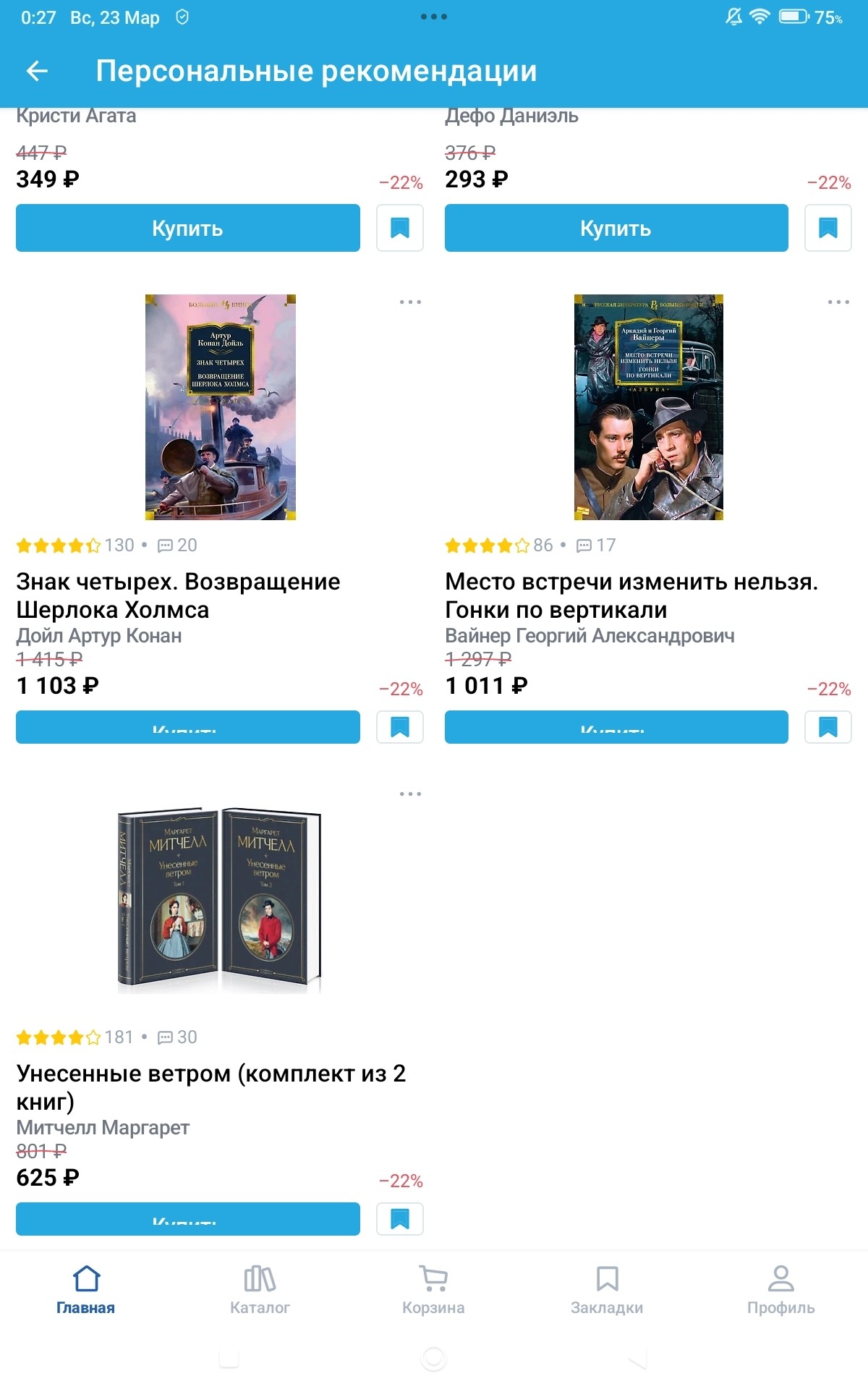Open Знак четырех book cover
Viewport: 868px width, 1389px height.
pos(221,407)
